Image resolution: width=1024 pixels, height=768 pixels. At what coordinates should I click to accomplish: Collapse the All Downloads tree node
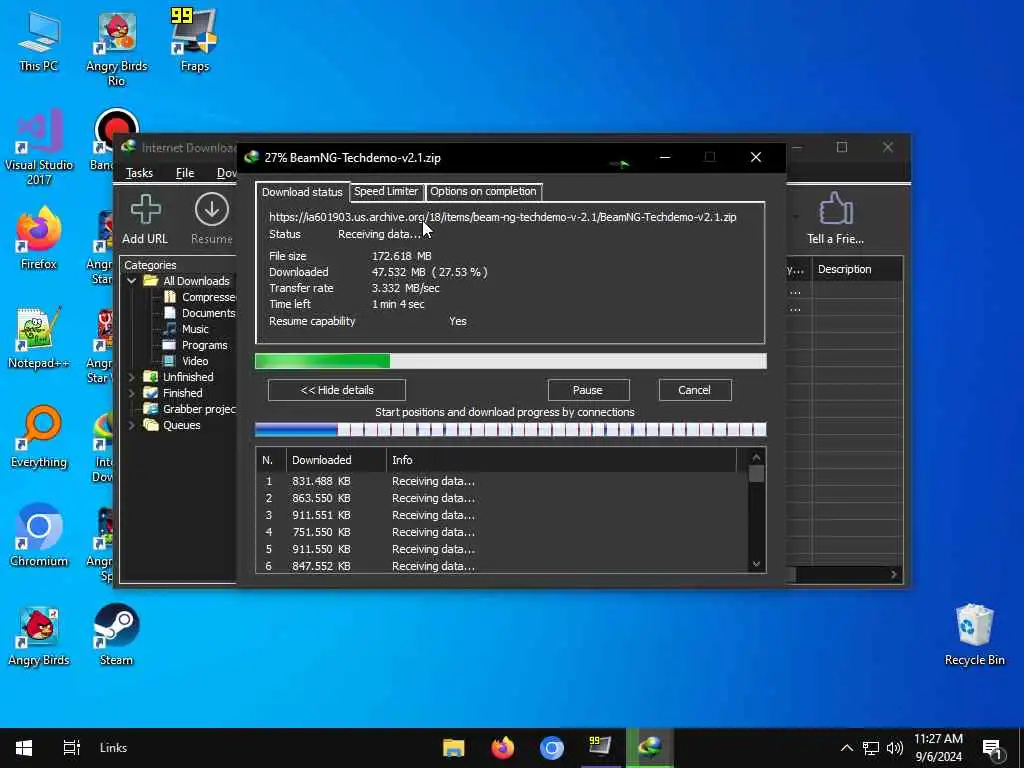click(x=131, y=281)
